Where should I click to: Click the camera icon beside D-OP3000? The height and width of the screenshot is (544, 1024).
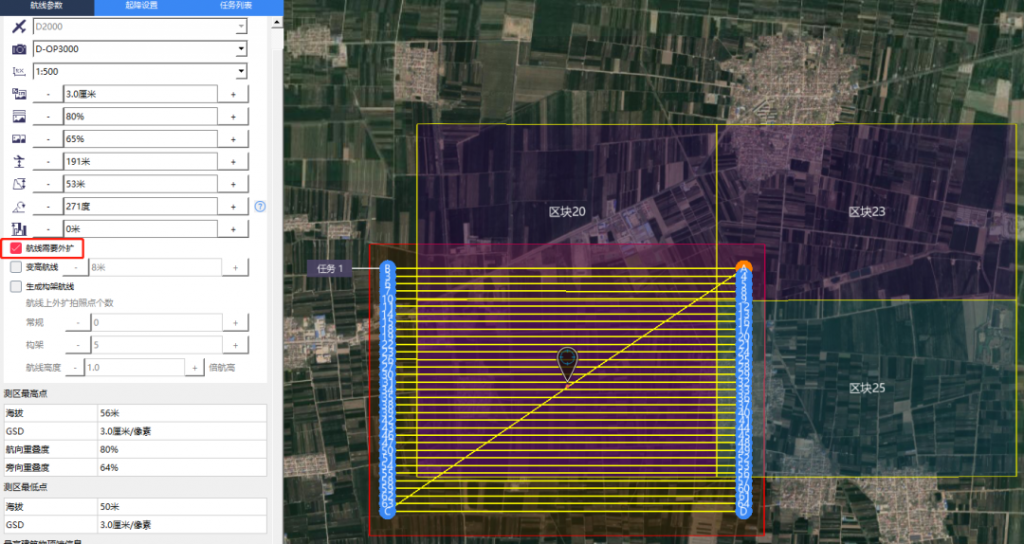[x=19, y=49]
